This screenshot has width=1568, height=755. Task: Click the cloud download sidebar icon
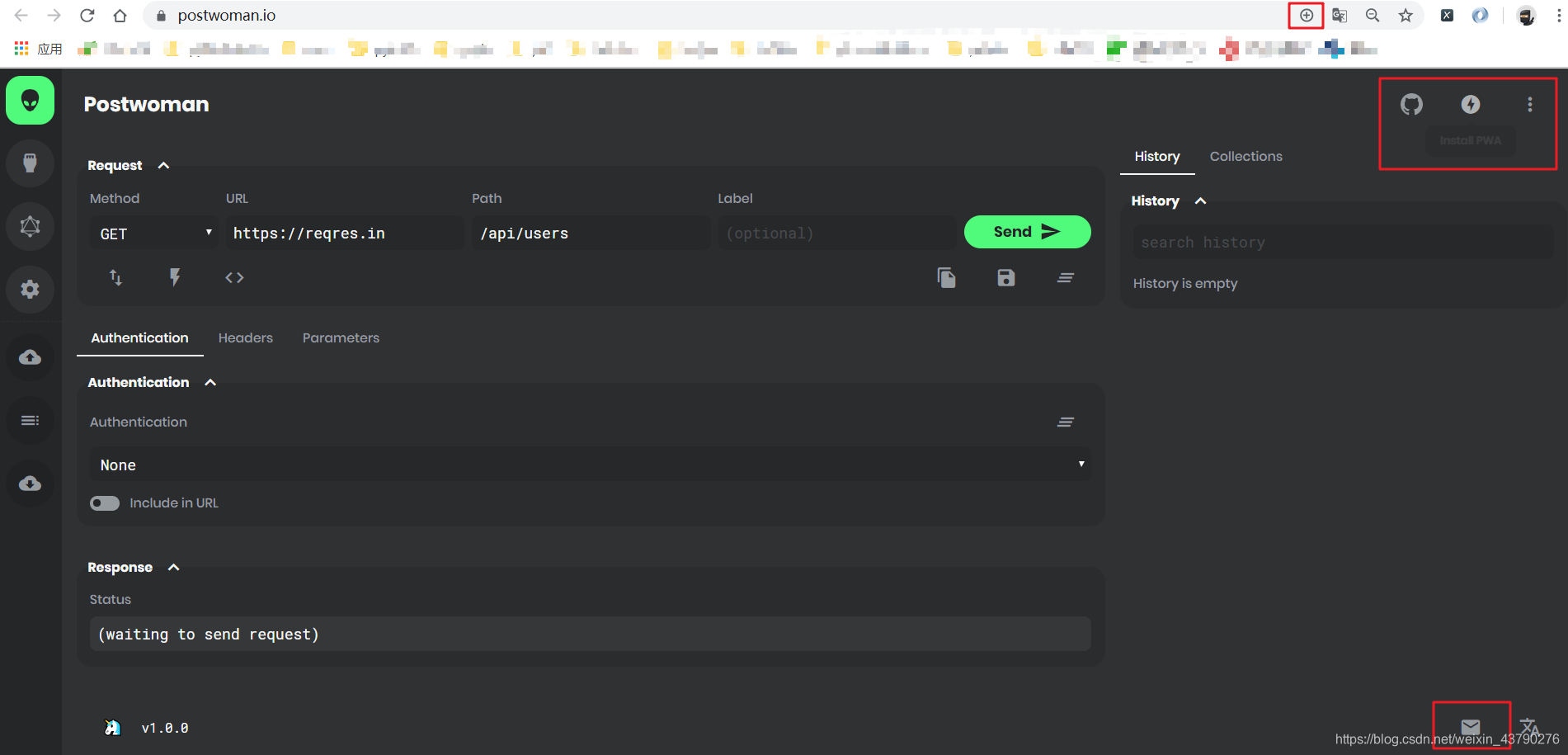(31, 484)
